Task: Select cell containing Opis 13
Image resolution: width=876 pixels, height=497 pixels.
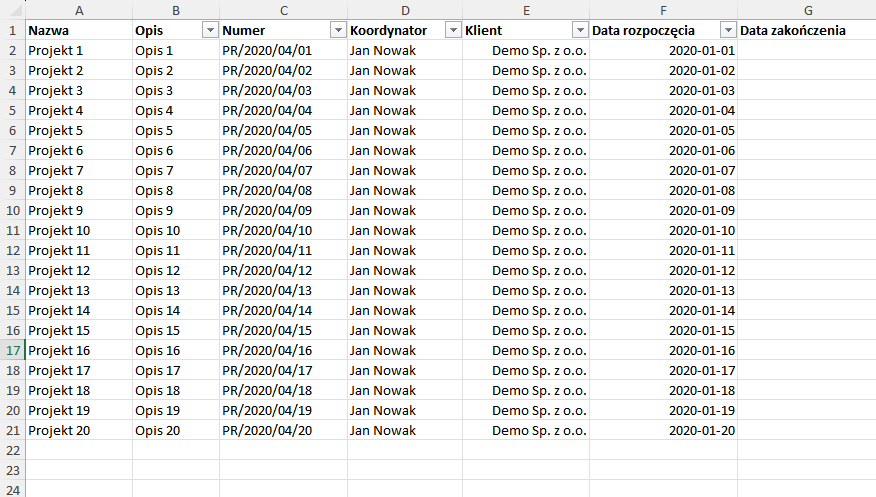Action: [x=176, y=290]
